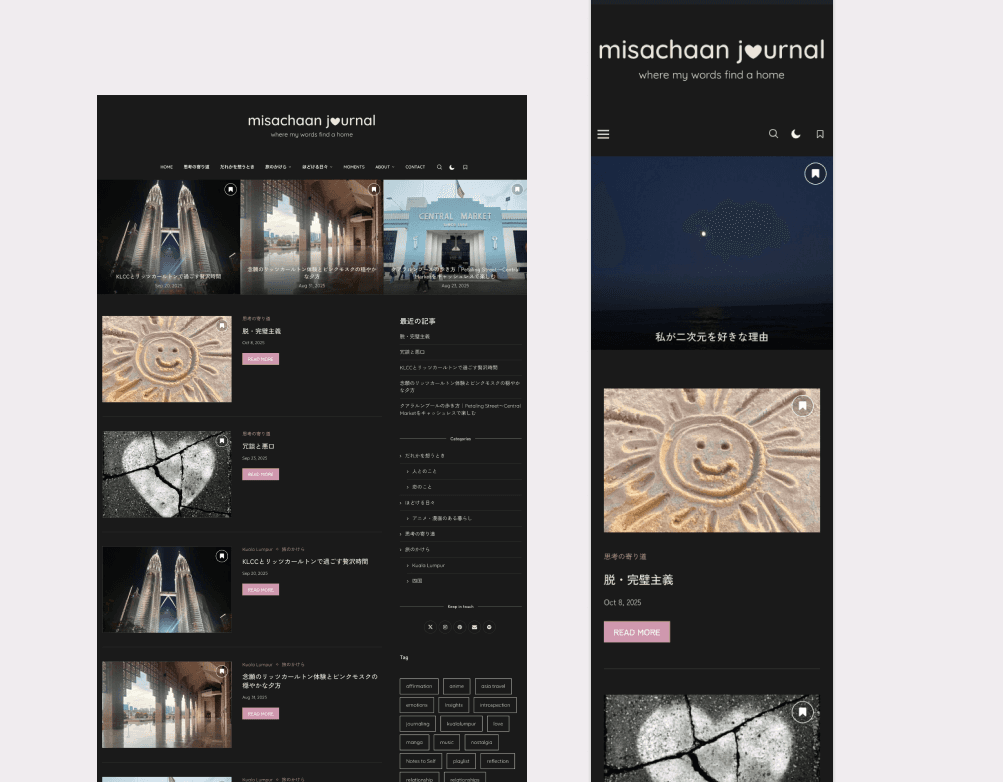Select the anime tag

[x=456, y=686]
